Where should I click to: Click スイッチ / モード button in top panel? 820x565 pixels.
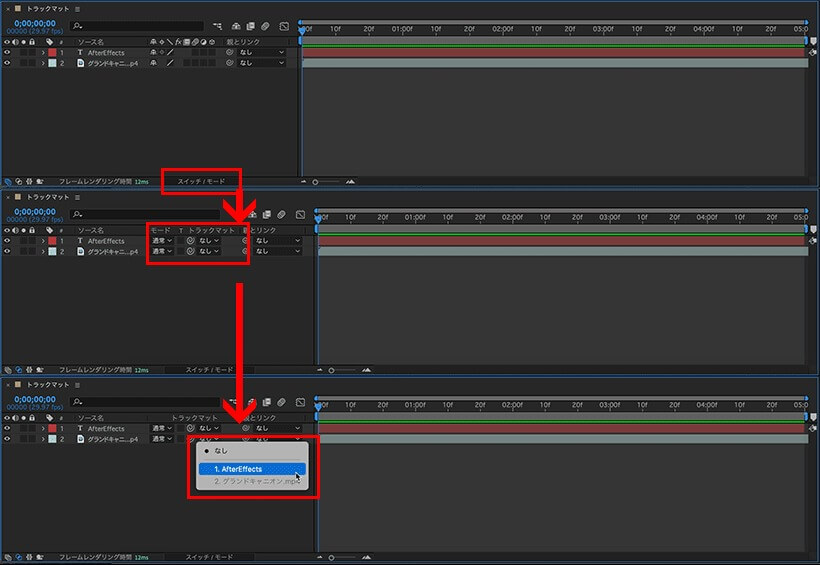(201, 182)
